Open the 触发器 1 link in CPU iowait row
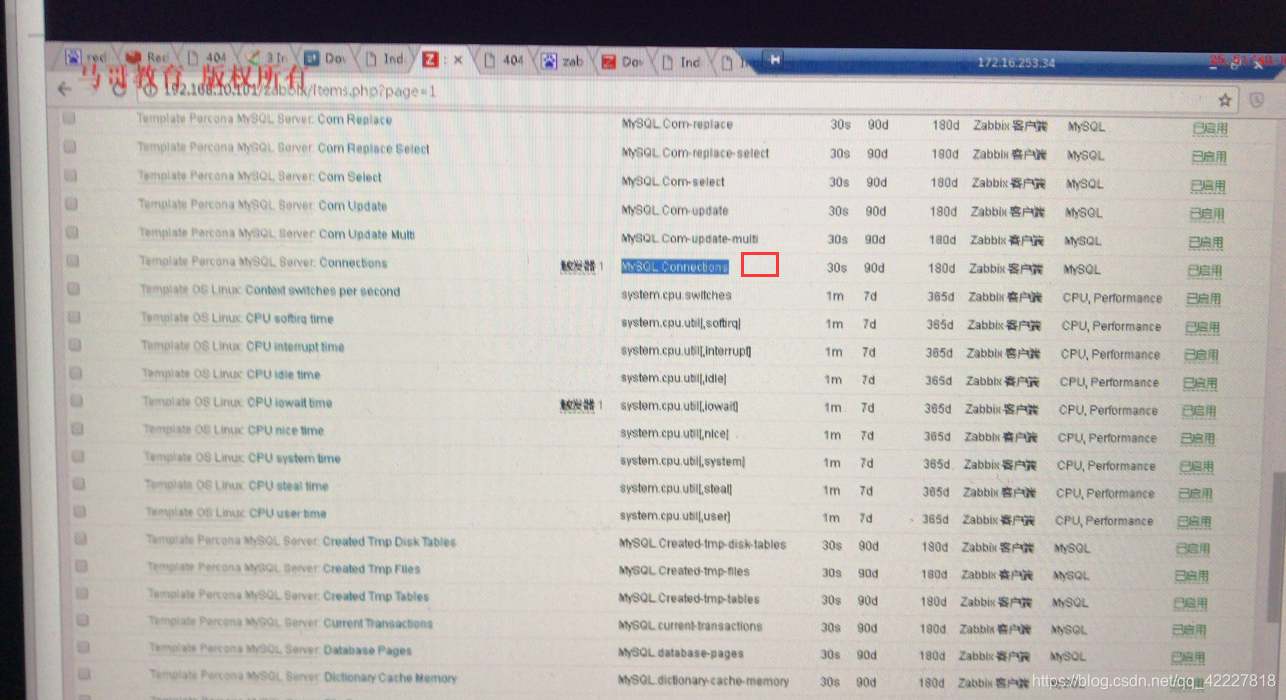Screen dimensions: 1286x700 (582, 405)
